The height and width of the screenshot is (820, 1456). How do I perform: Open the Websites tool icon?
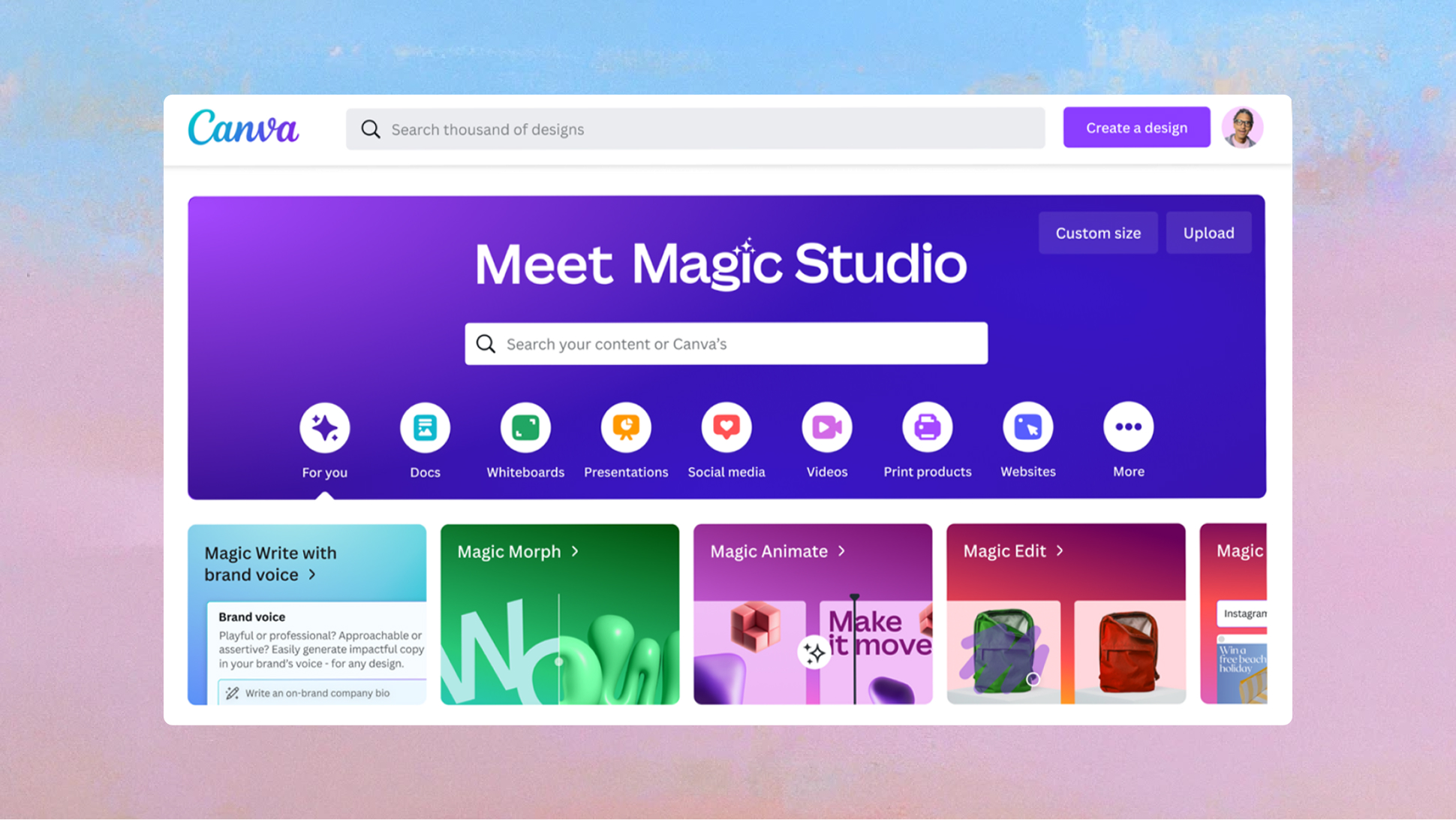1027,427
